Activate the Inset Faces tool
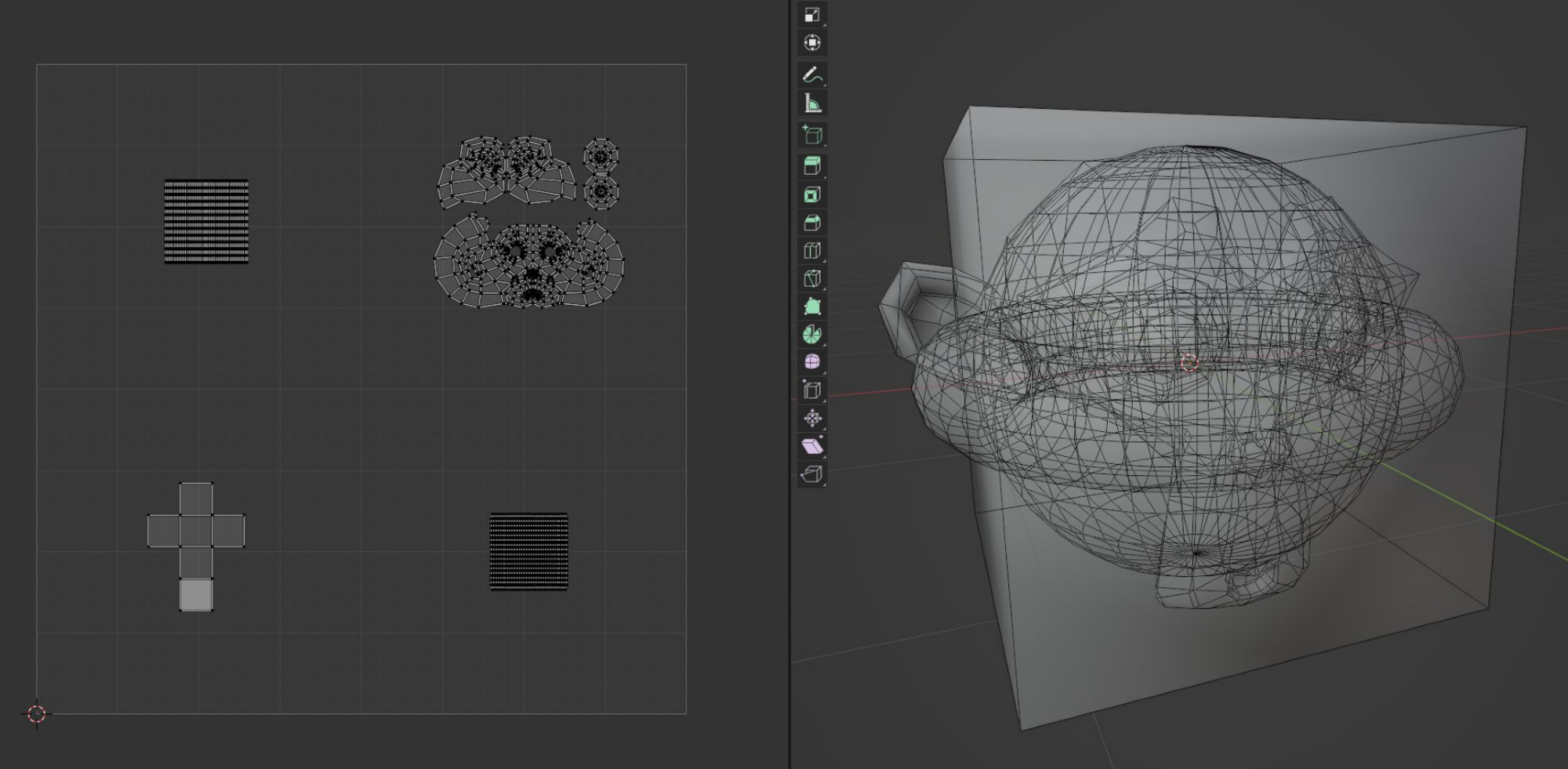 coord(812,194)
